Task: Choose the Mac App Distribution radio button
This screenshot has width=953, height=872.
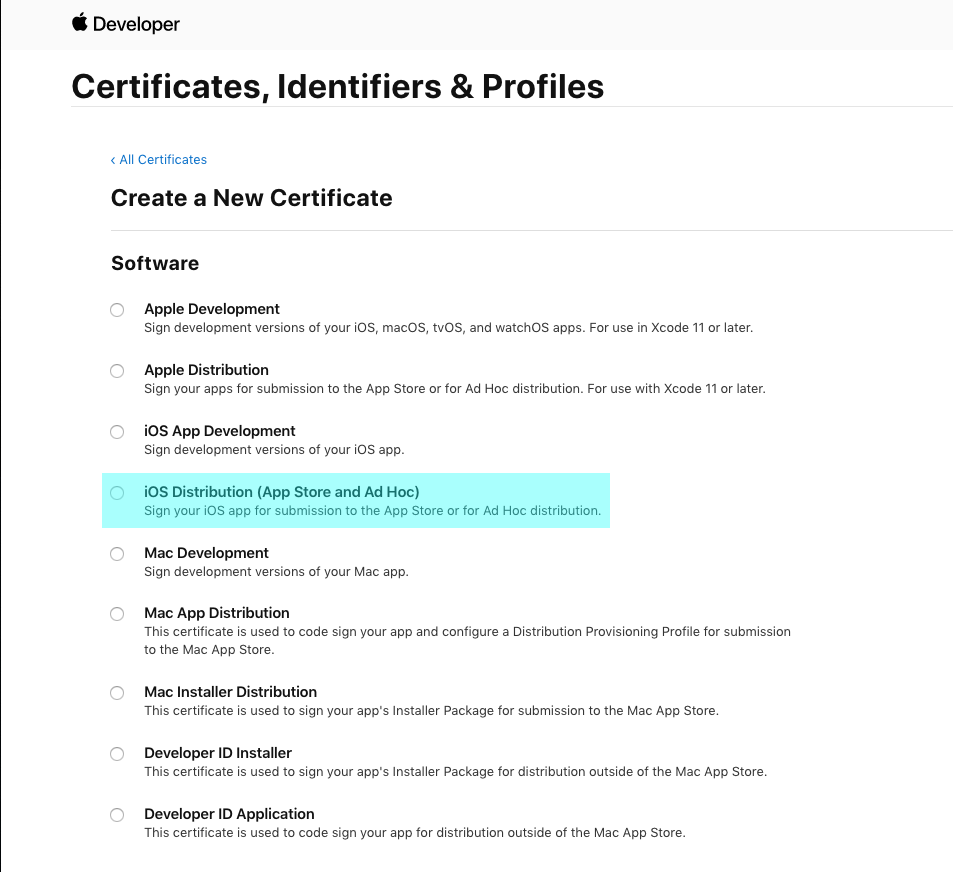Action: coord(117,614)
